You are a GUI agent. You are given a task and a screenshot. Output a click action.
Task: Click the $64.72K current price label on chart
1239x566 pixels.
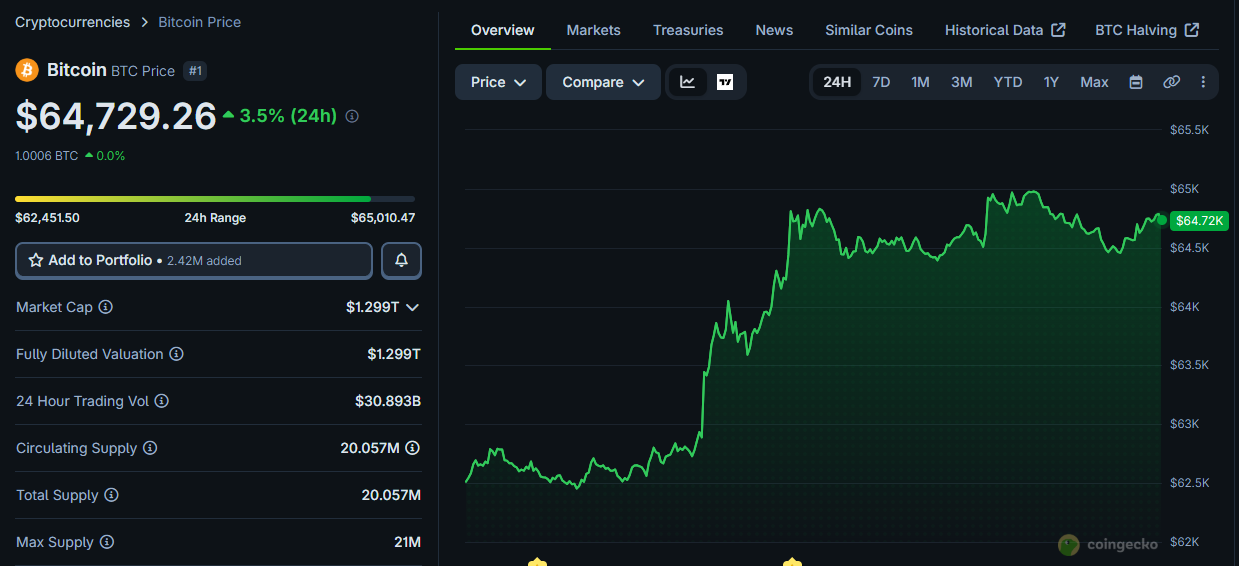click(1199, 220)
